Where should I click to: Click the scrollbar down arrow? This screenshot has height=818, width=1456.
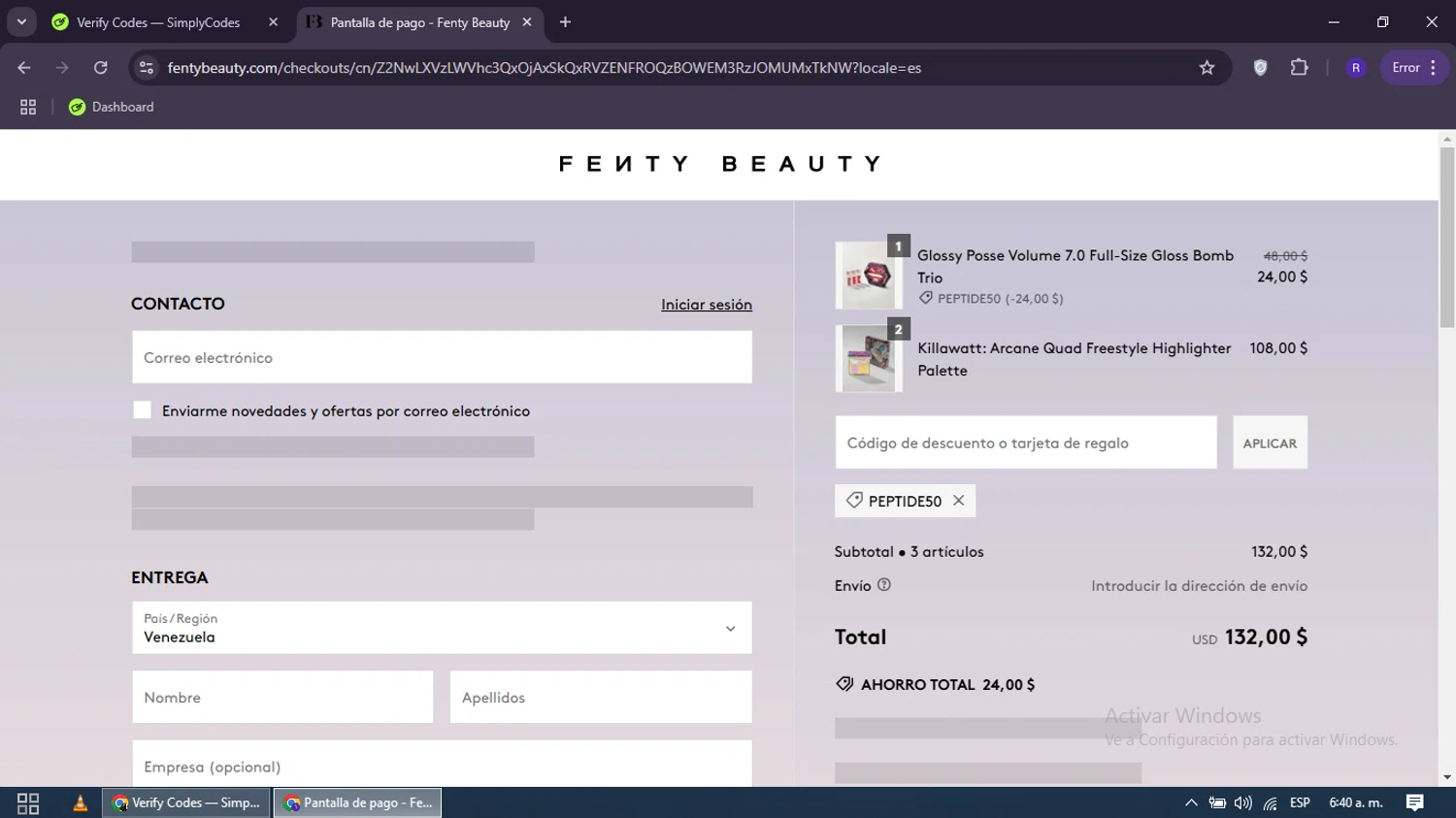1447,777
